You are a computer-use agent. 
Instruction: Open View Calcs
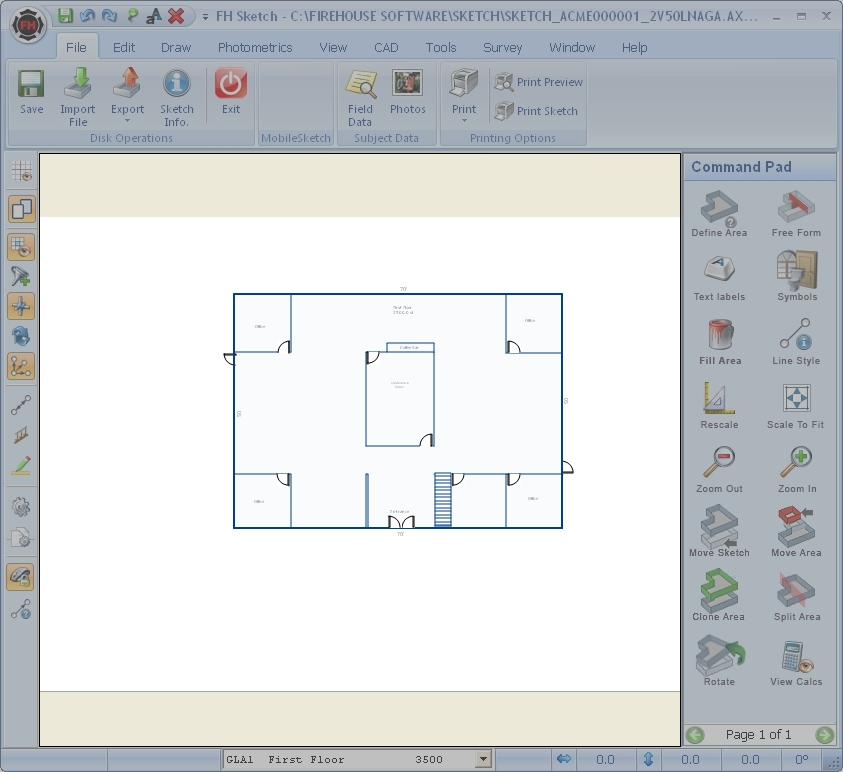pos(796,663)
